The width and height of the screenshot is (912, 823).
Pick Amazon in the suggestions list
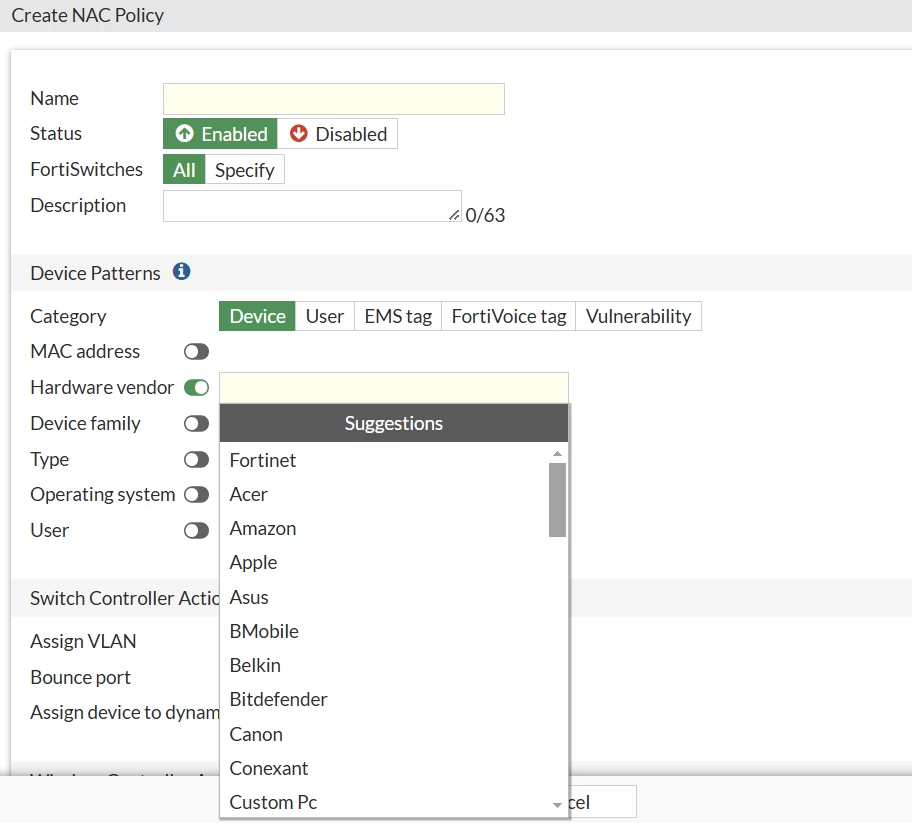click(384, 529)
